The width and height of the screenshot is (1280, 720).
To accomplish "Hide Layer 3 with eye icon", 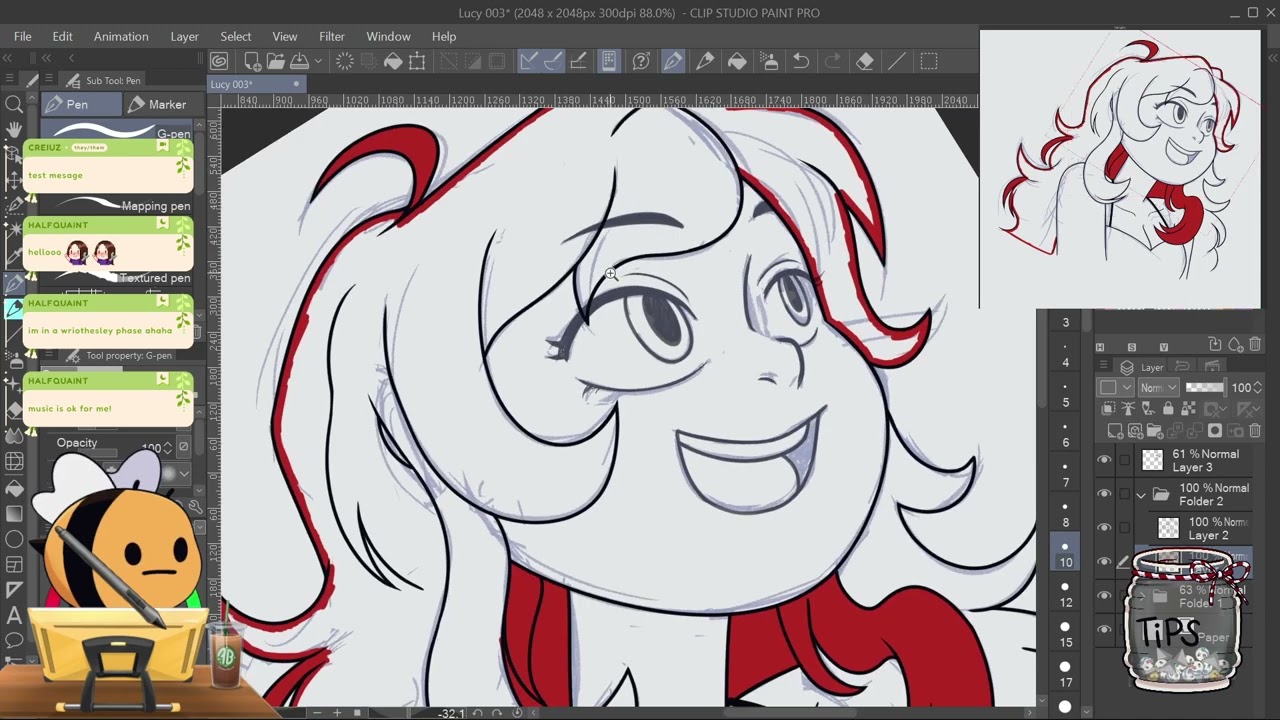I will (1104, 460).
